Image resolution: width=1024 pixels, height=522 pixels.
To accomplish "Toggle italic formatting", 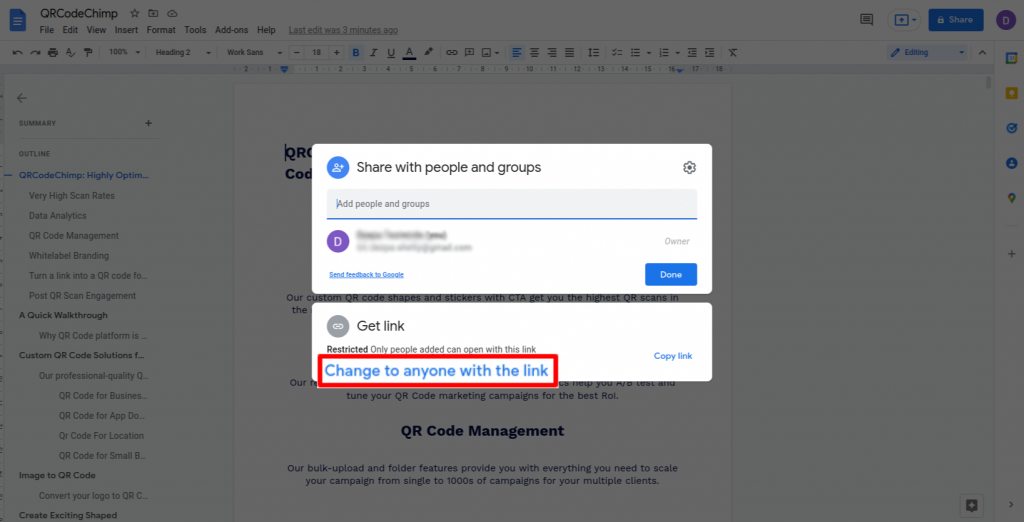I will [x=373, y=52].
